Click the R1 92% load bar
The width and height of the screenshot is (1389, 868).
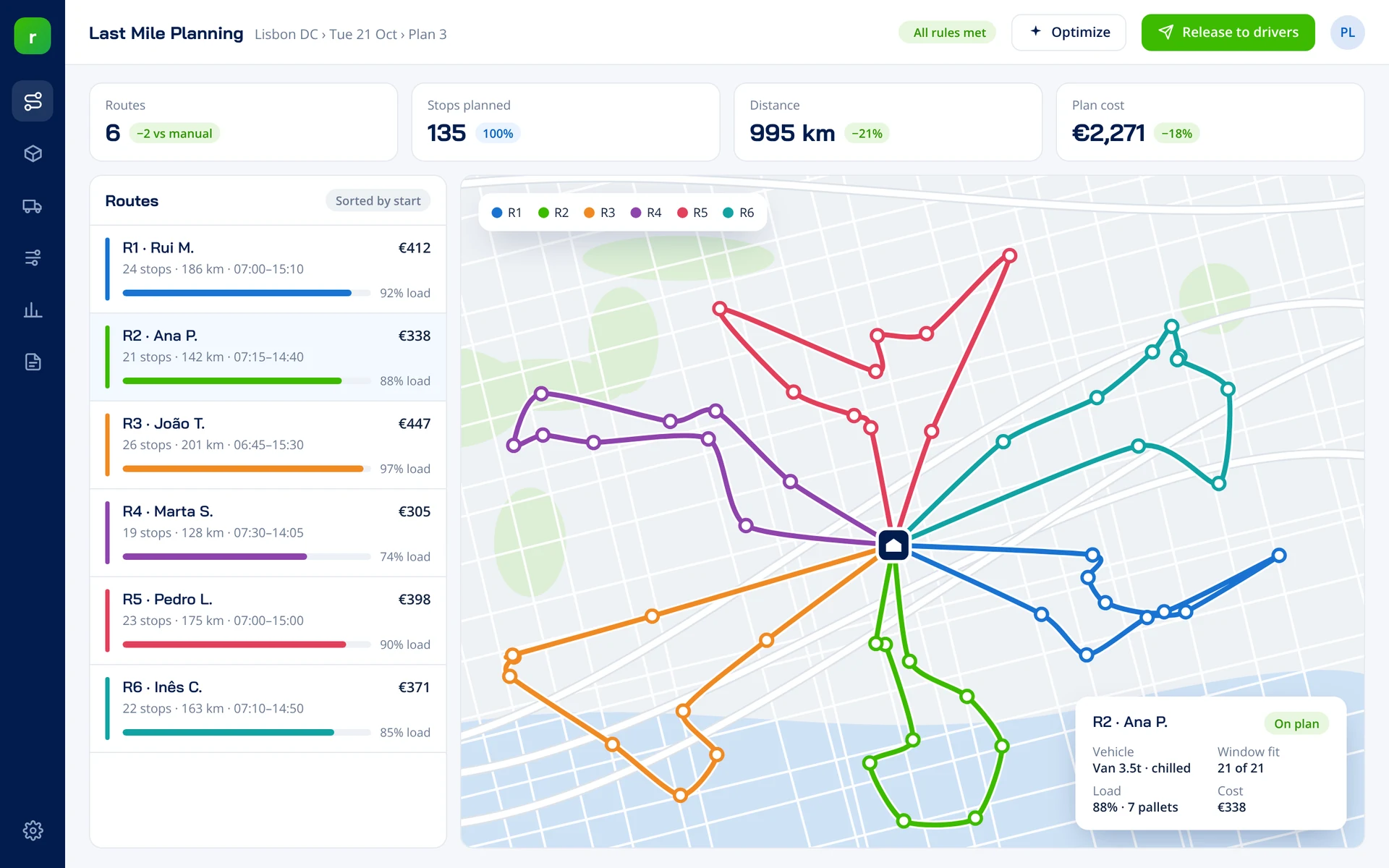[x=247, y=293]
